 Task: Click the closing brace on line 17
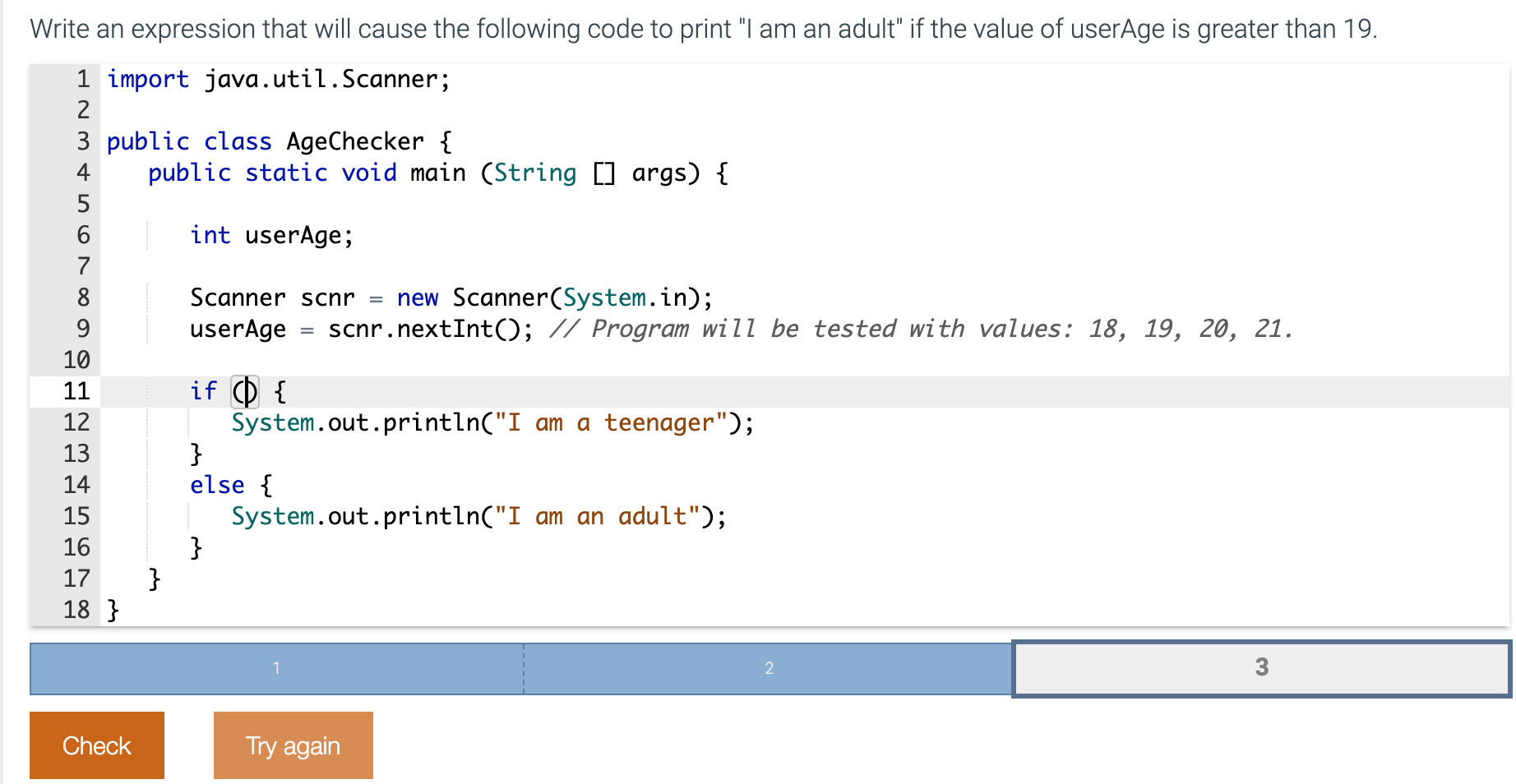tap(153, 579)
